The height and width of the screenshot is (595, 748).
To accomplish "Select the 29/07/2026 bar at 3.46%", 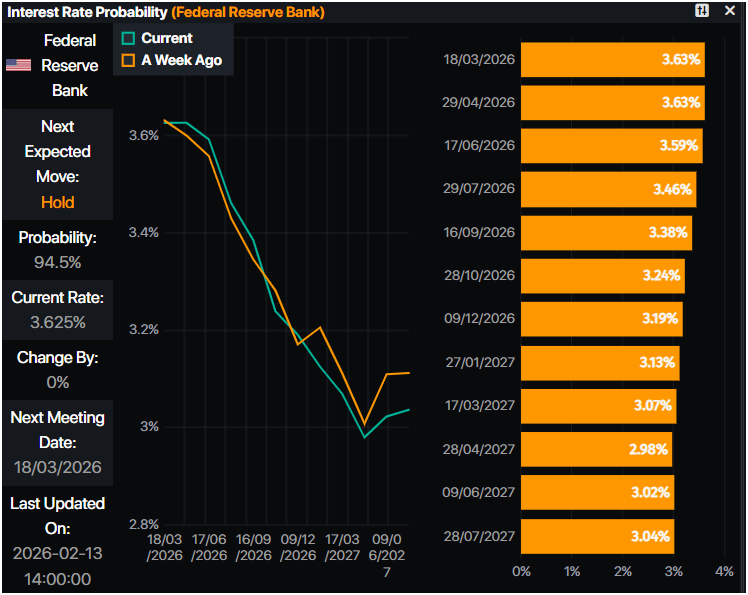I will coord(608,189).
